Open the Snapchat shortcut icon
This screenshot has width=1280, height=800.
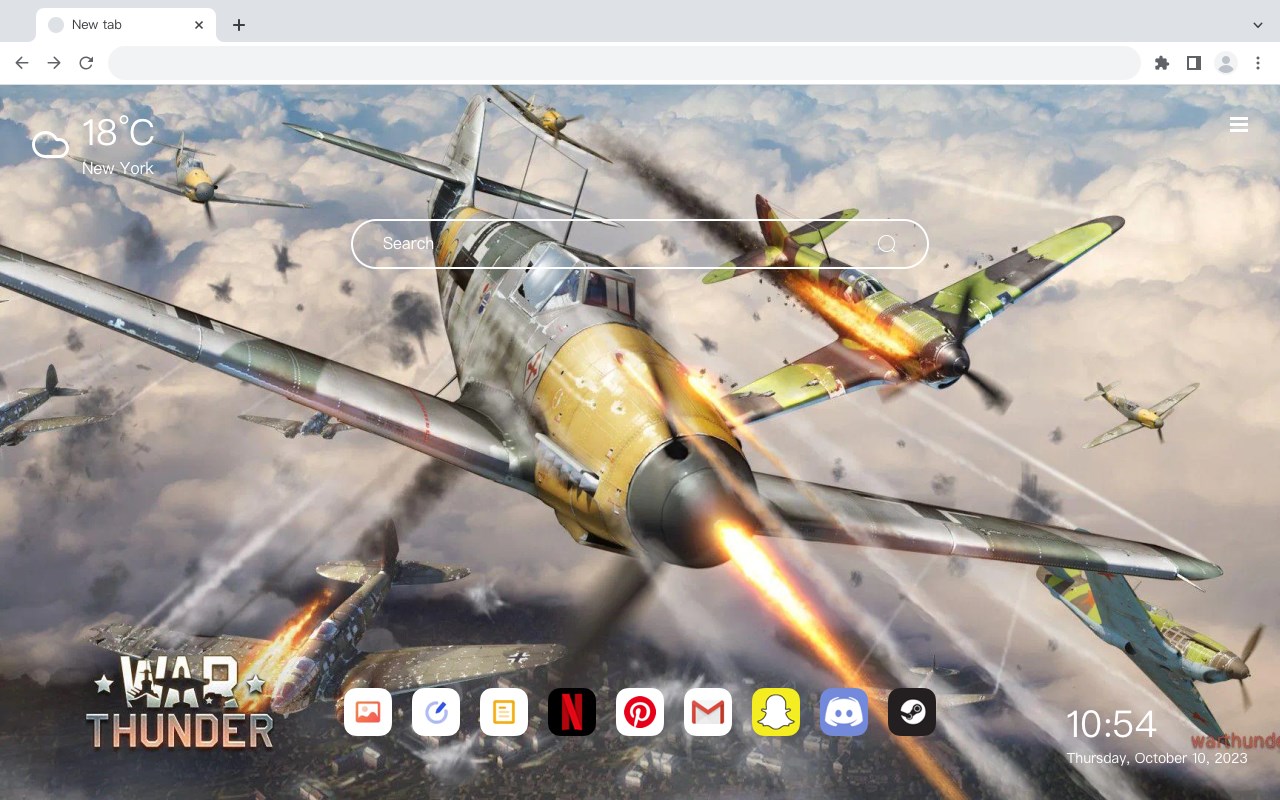(x=776, y=712)
